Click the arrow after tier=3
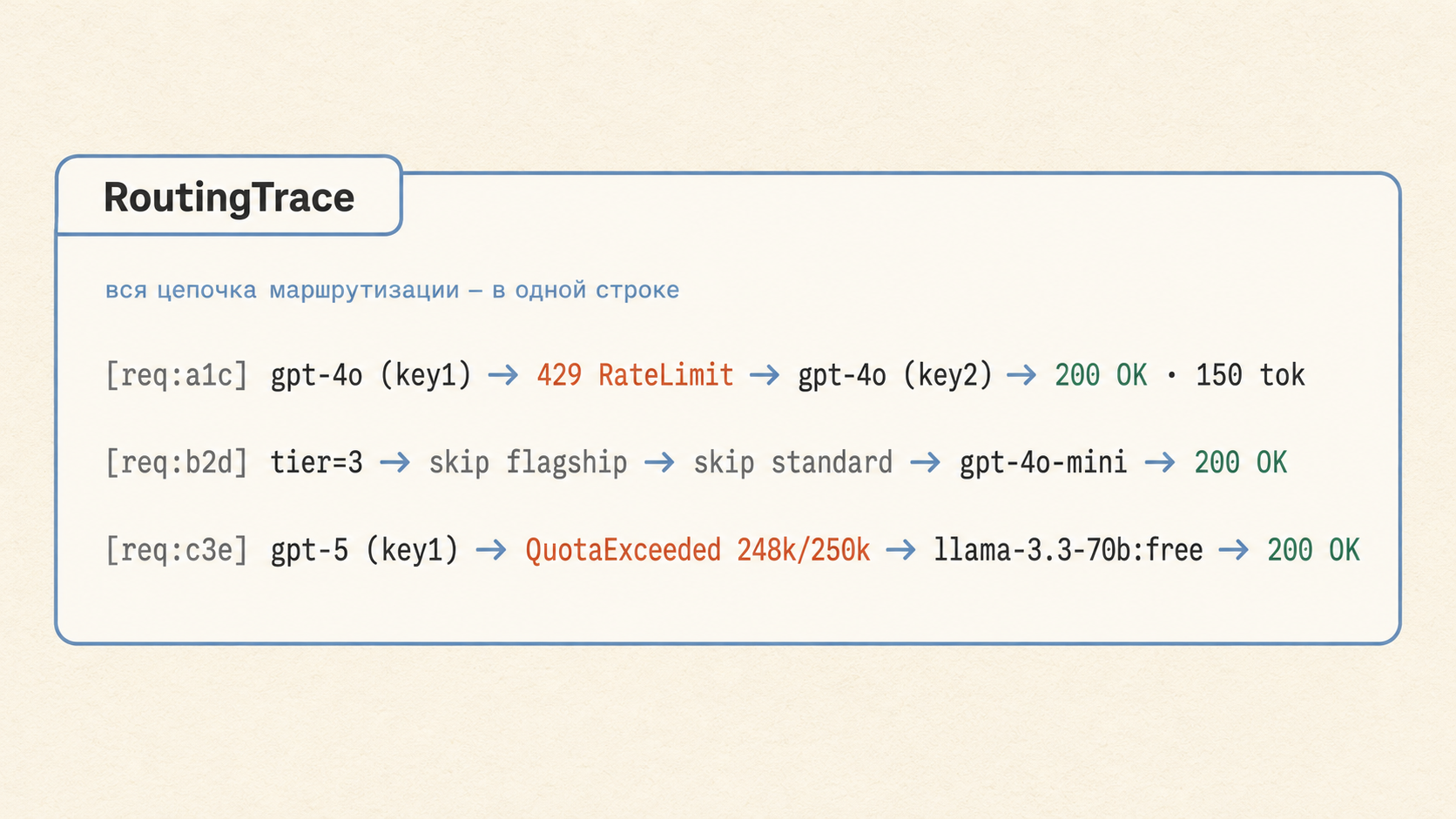Image resolution: width=1456 pixels, height=819 pixels. pyautogui.click(x=394, y=462)
